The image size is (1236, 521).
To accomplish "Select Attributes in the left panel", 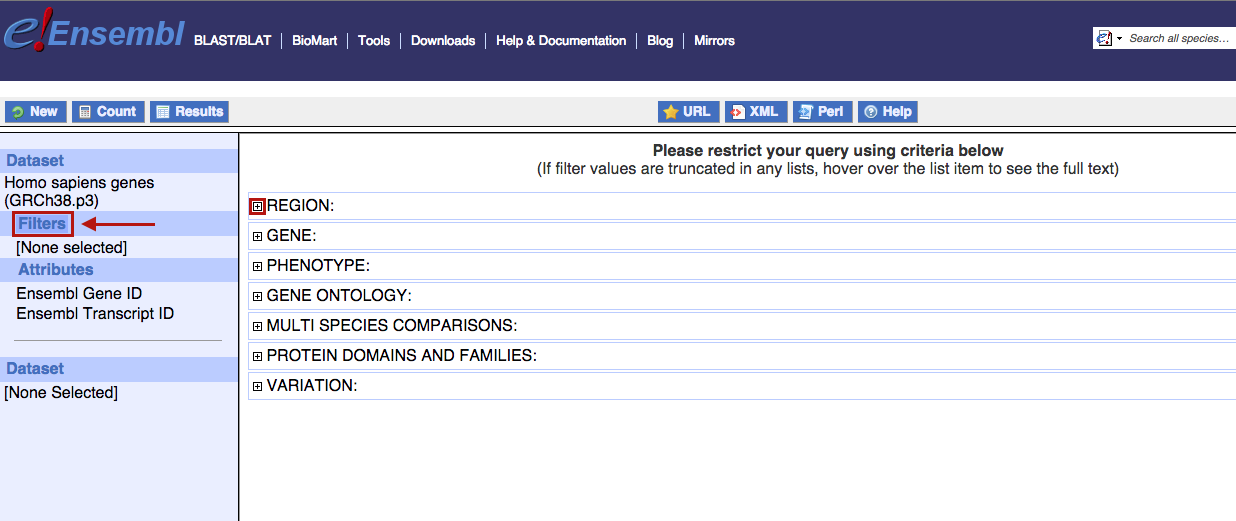I will coord(55,270).
